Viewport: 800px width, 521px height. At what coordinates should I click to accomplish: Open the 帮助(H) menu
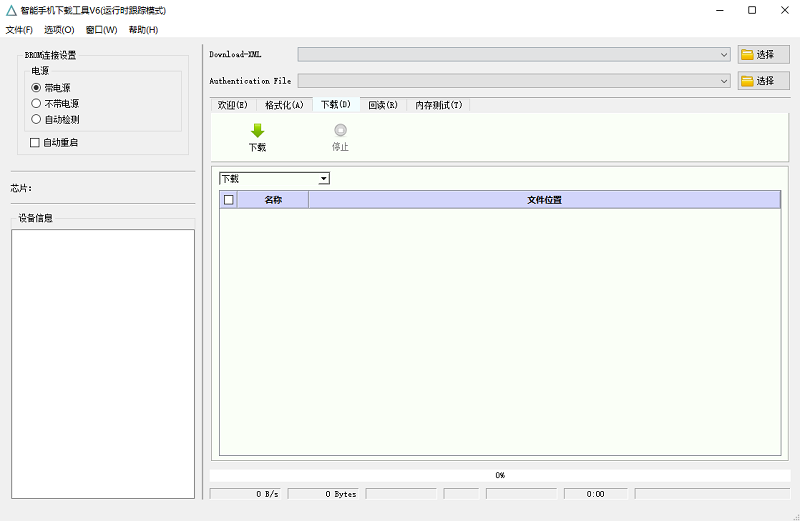pos(143,30)
